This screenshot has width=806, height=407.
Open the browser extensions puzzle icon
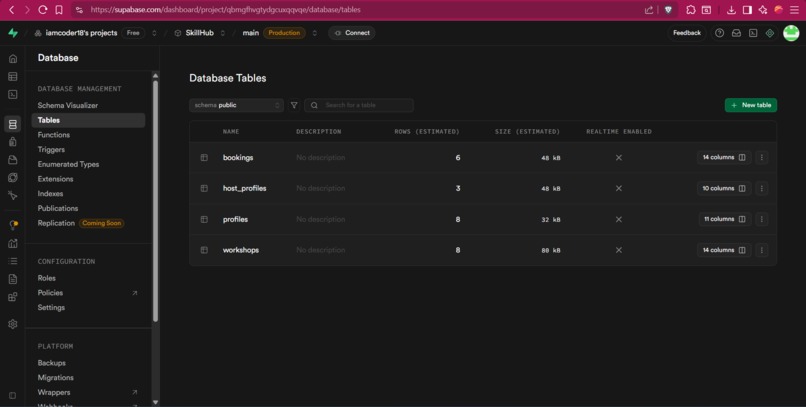[x=691, y=10]
